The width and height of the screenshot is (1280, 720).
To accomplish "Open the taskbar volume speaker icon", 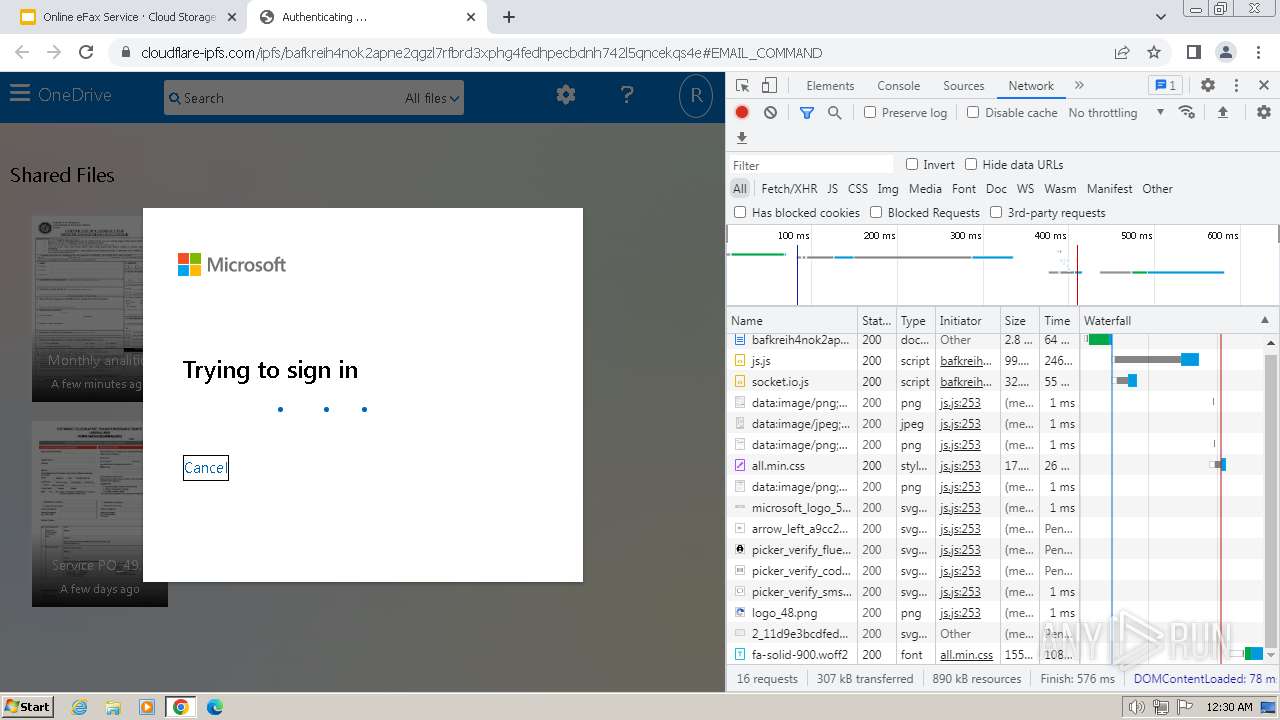I will tap(1136, 707).
